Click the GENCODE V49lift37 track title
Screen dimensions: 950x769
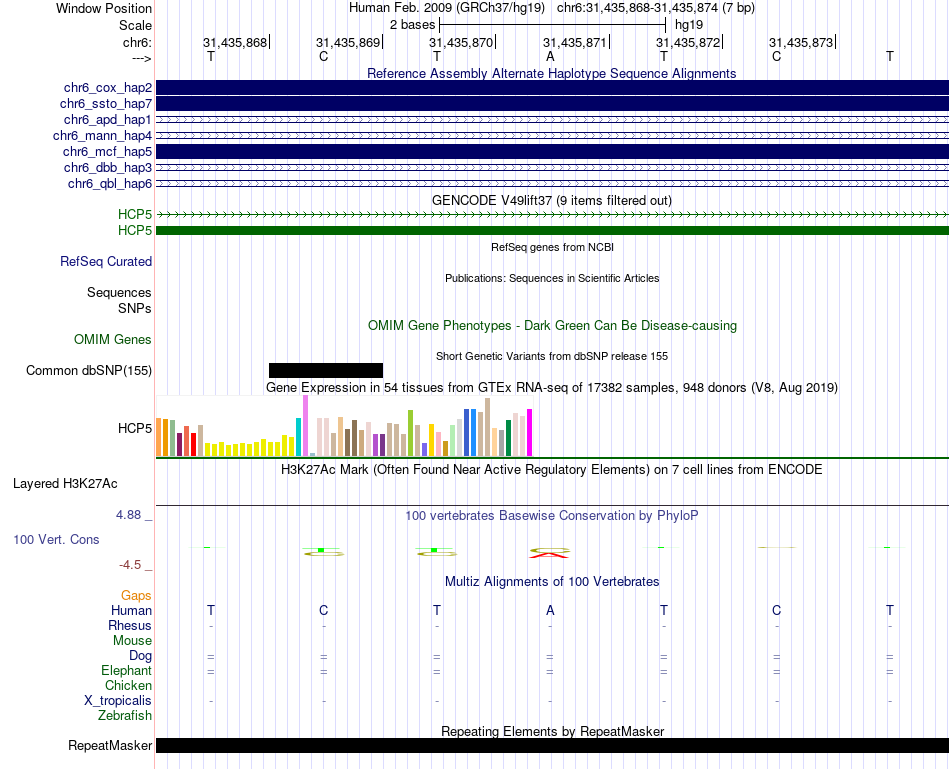click(x=551, y=200)
